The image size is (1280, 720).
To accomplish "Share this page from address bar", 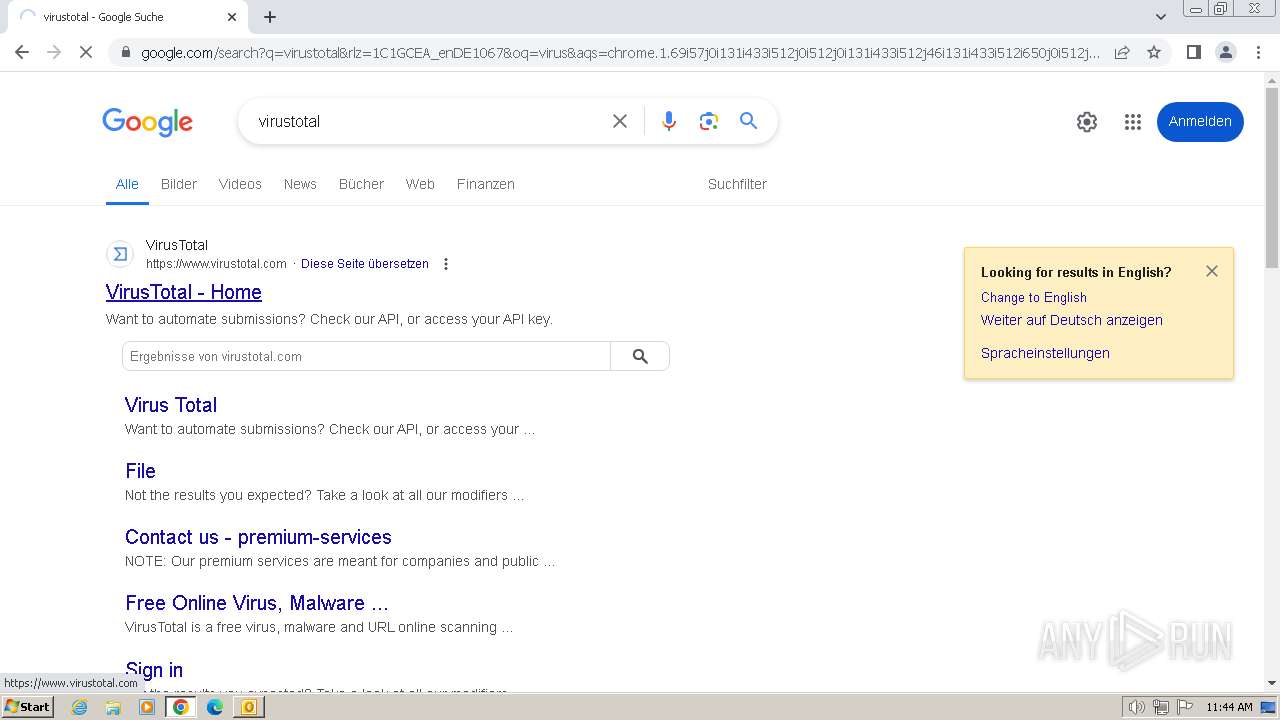I will click(x=1122, y=52).
